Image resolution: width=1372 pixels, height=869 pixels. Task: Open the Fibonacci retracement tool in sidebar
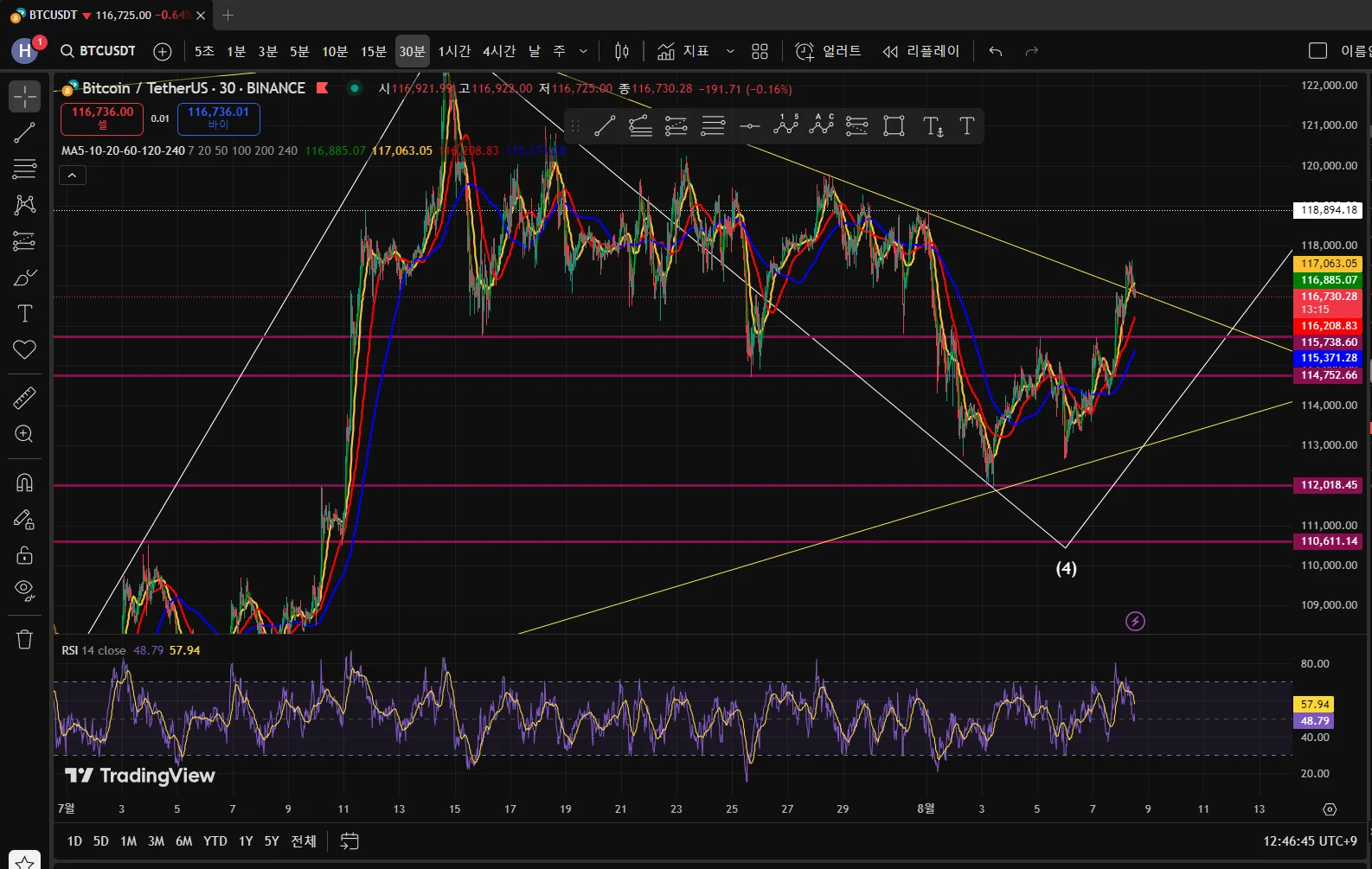(x=24, y=169)
